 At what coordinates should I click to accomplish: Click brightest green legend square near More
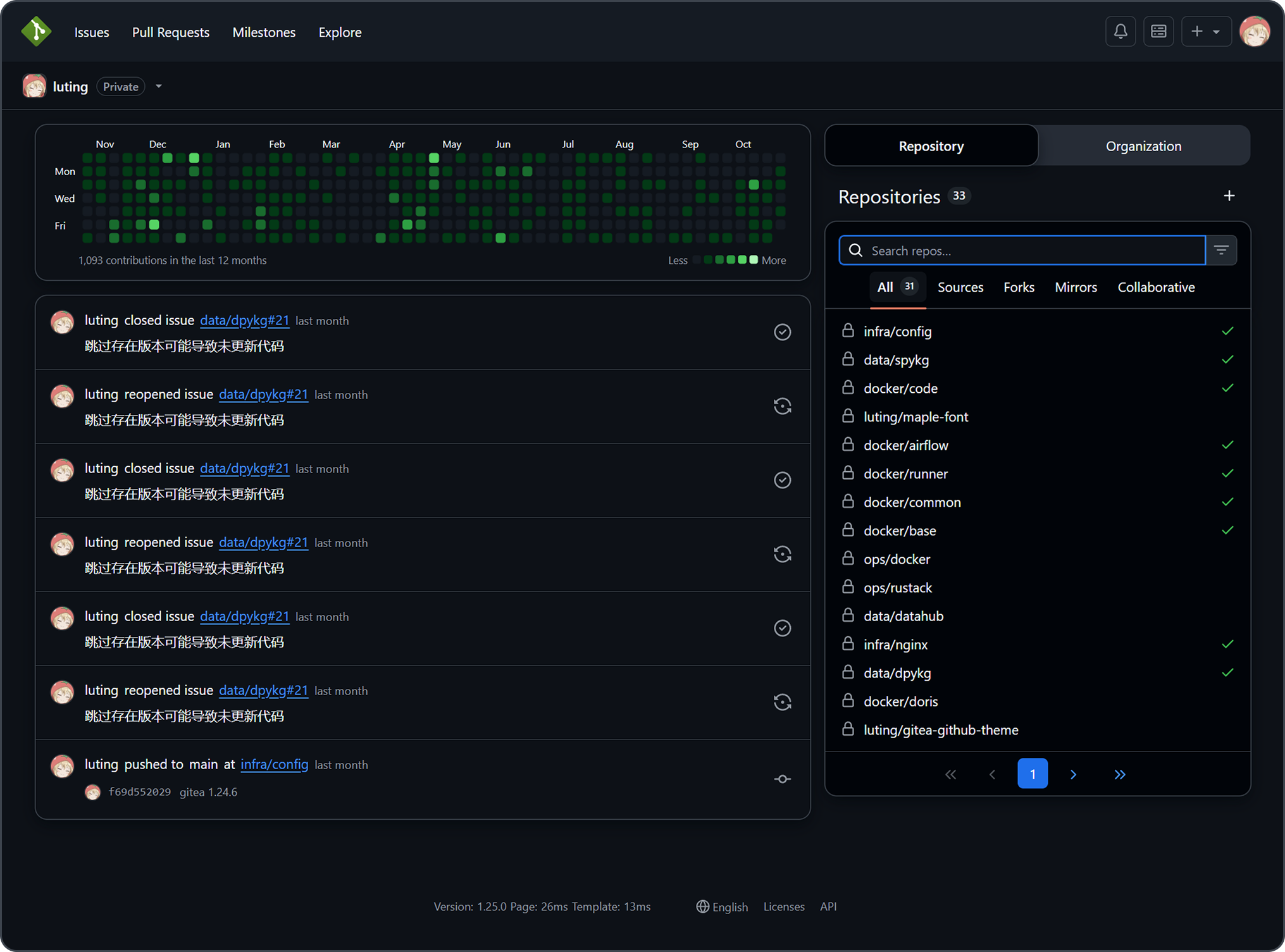point(753,260)
